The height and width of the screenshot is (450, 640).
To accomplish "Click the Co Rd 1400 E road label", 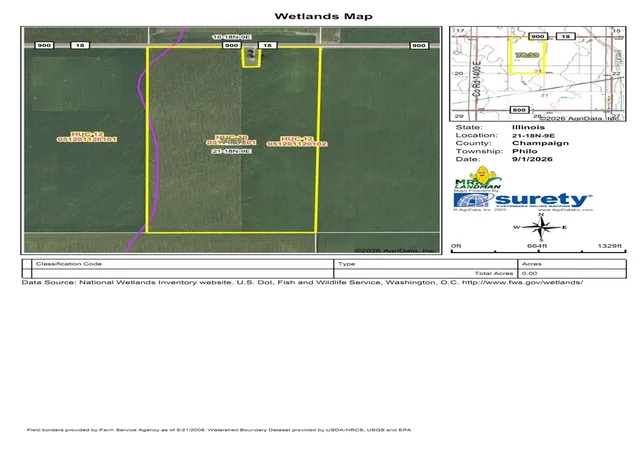I will pos(476,78).
